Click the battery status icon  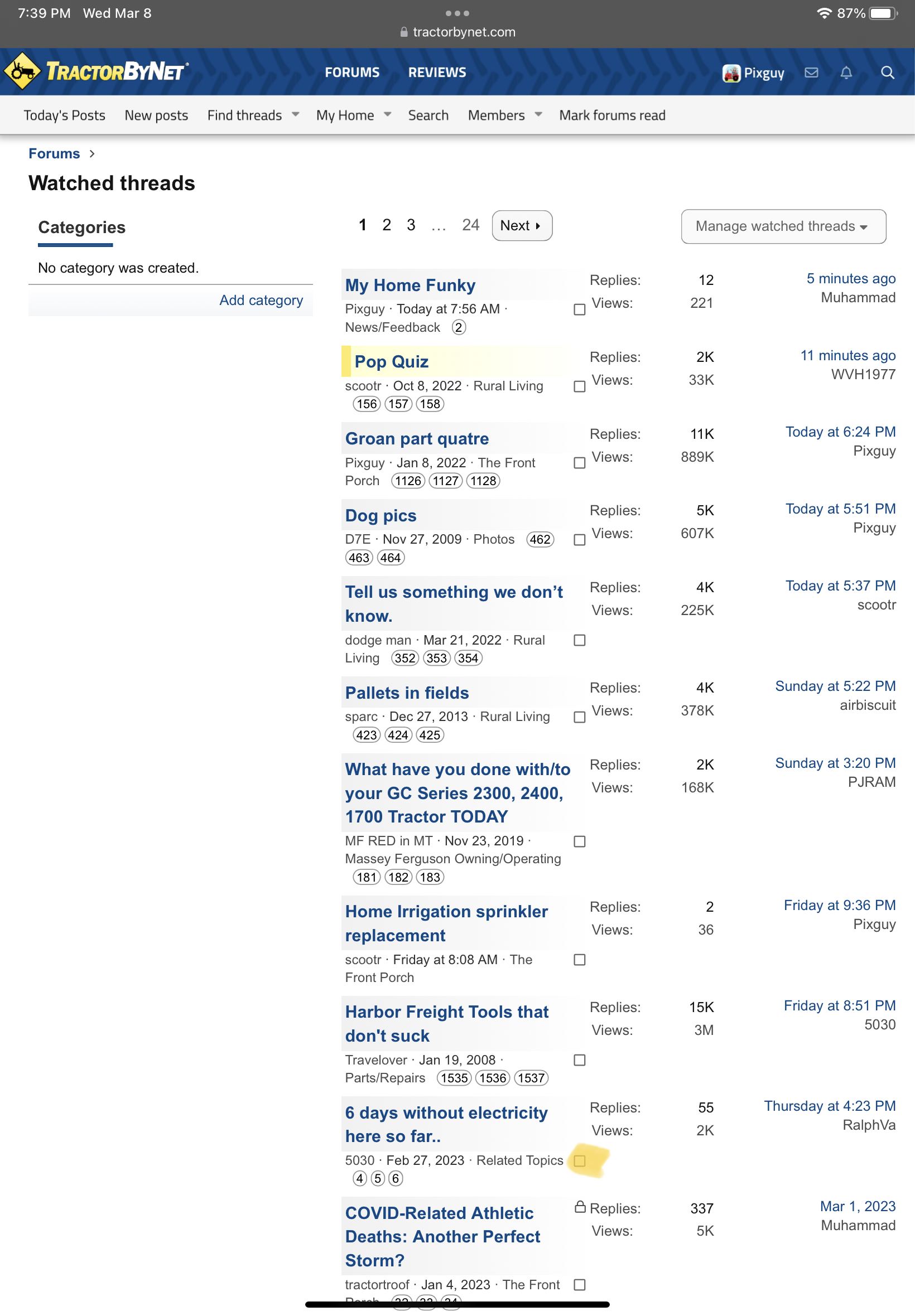click(882, 13)
